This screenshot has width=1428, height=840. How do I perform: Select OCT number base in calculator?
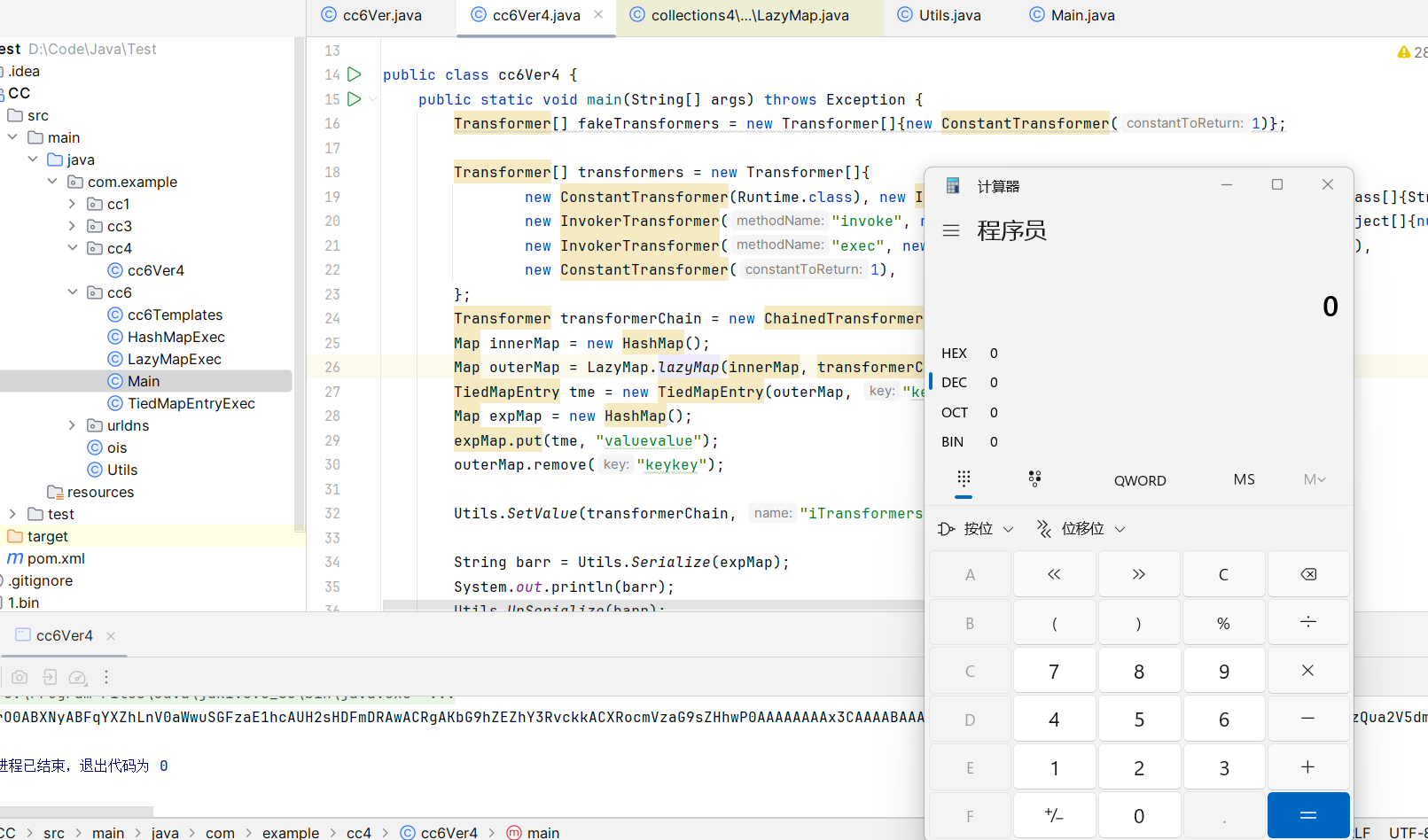click(x=972, y=412)
